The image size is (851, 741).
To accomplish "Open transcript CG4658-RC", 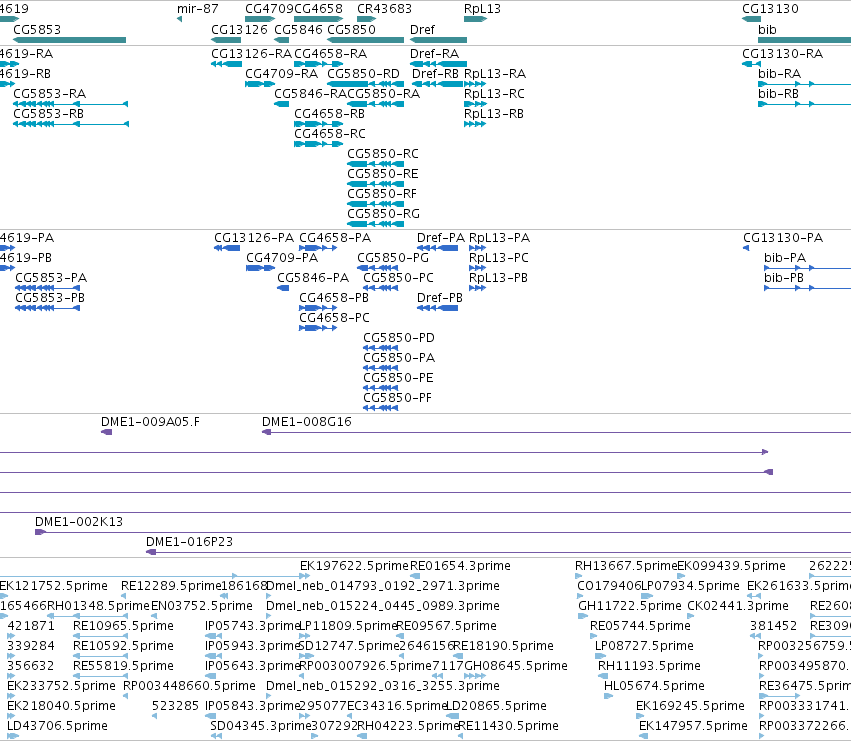I will 330,134.
